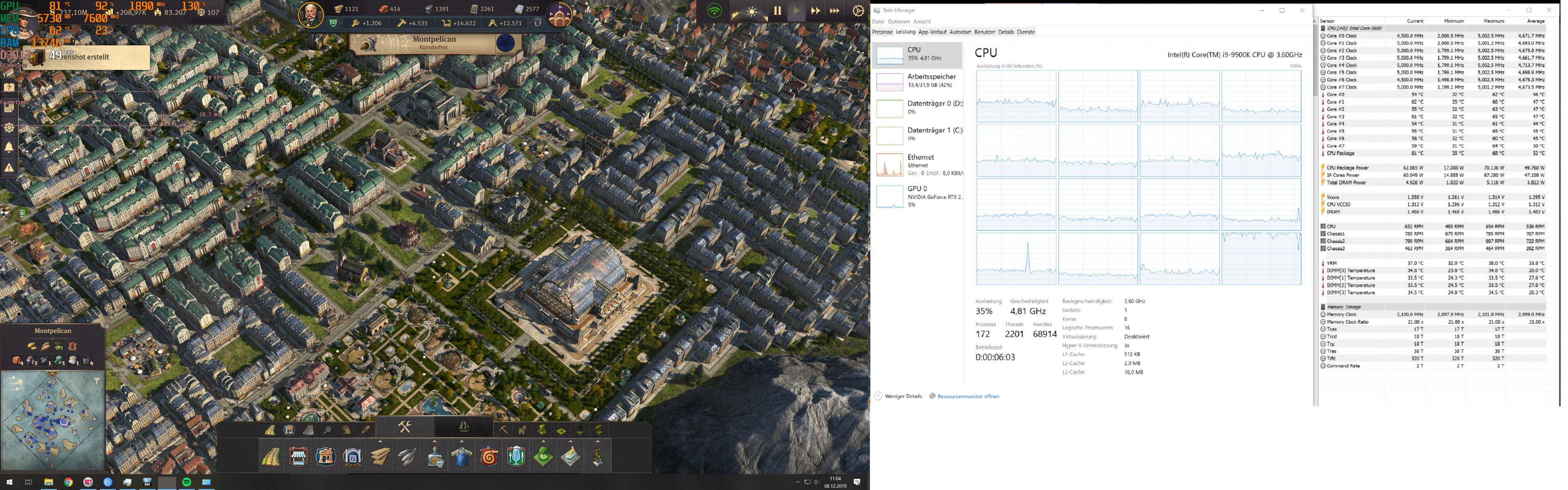This screenshot has height=490, width=1568.
Task: Select GPU 0 in the performance sidebar
Action: point(917,196)
